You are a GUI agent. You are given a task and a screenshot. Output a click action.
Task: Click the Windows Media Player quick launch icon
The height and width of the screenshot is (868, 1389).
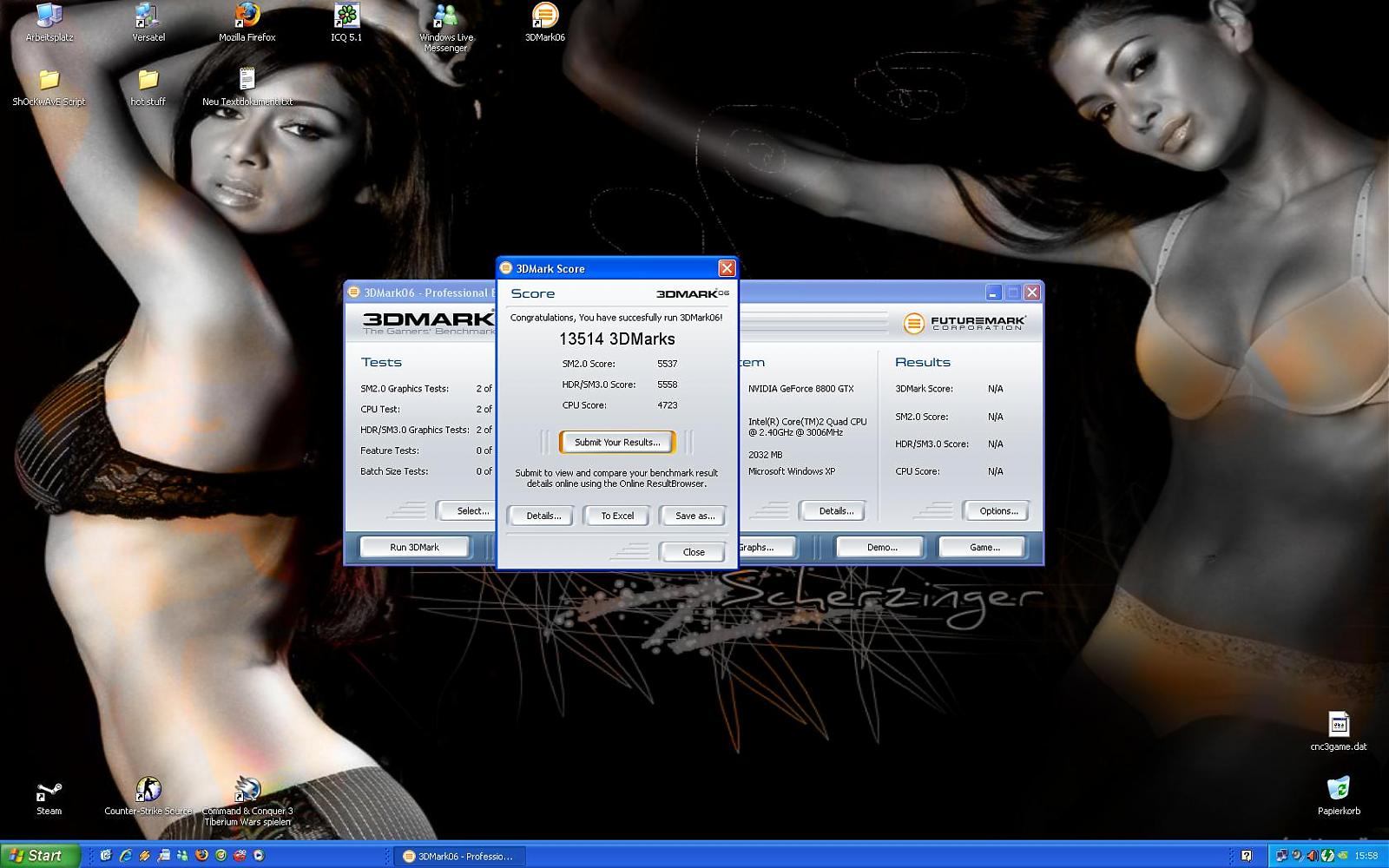259,855
